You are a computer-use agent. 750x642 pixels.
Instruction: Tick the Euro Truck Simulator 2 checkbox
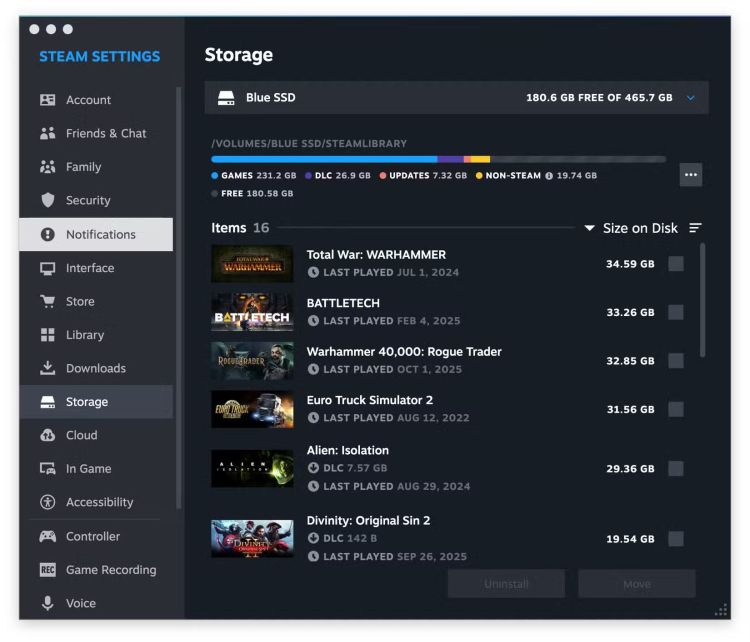pyautogui.click(x=676, y=409)
